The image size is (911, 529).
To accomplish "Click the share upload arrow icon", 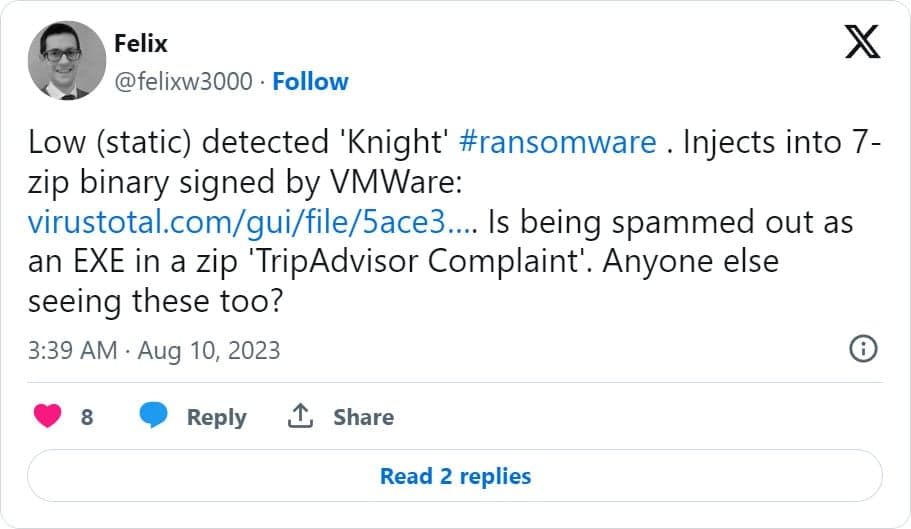I will click(x=300, y=416).
